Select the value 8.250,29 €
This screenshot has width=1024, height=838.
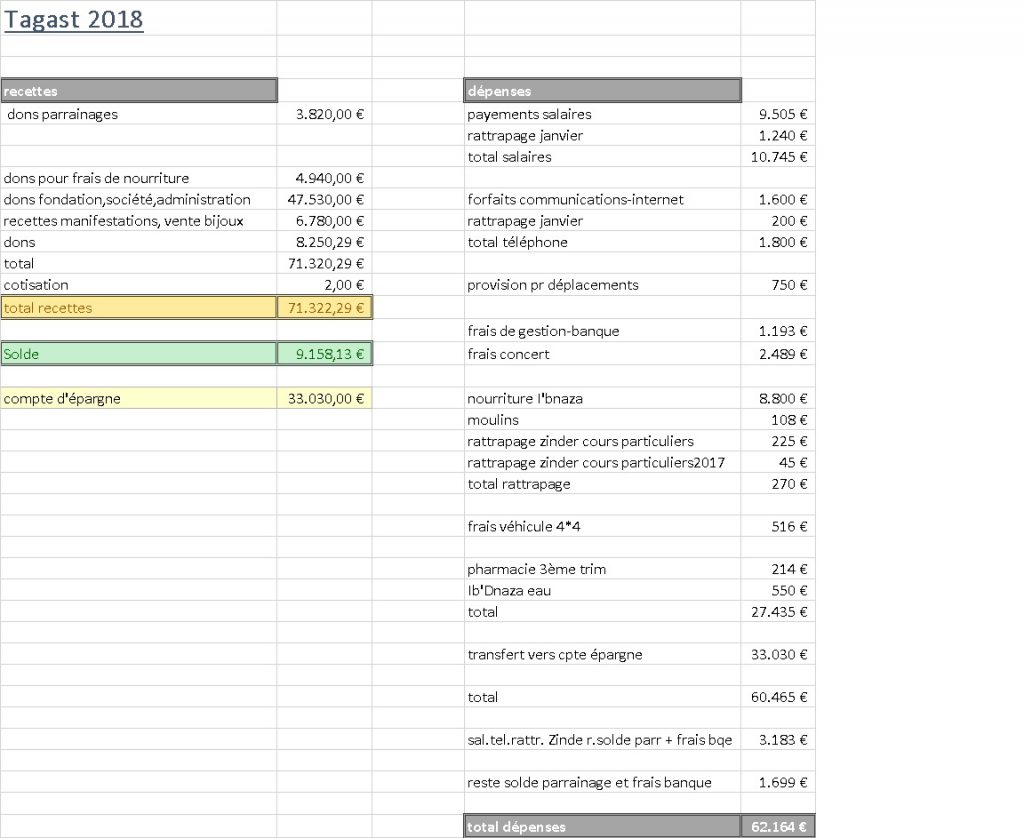tap(330, 242)
